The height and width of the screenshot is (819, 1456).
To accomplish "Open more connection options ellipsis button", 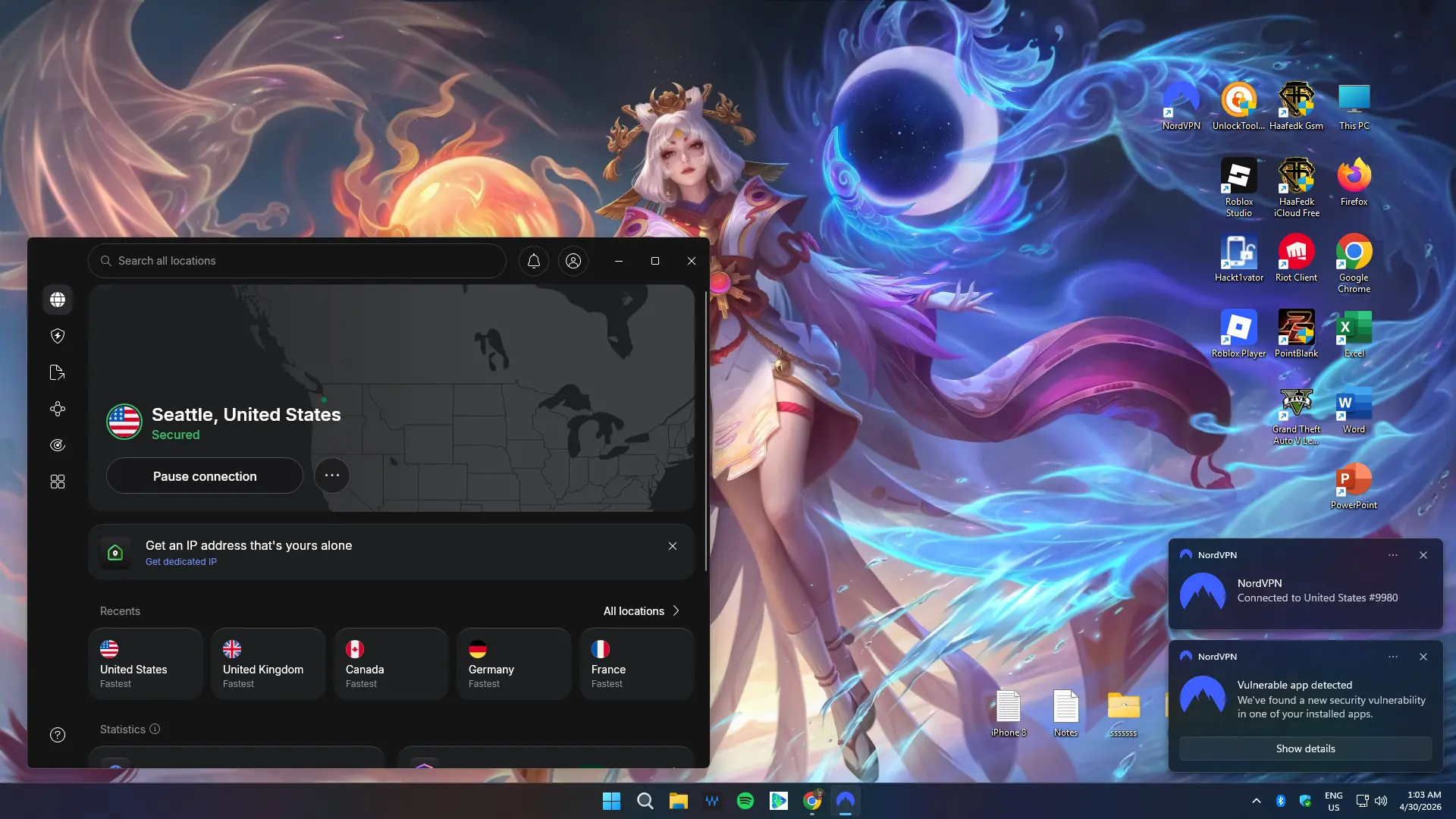I will (332, 475).
